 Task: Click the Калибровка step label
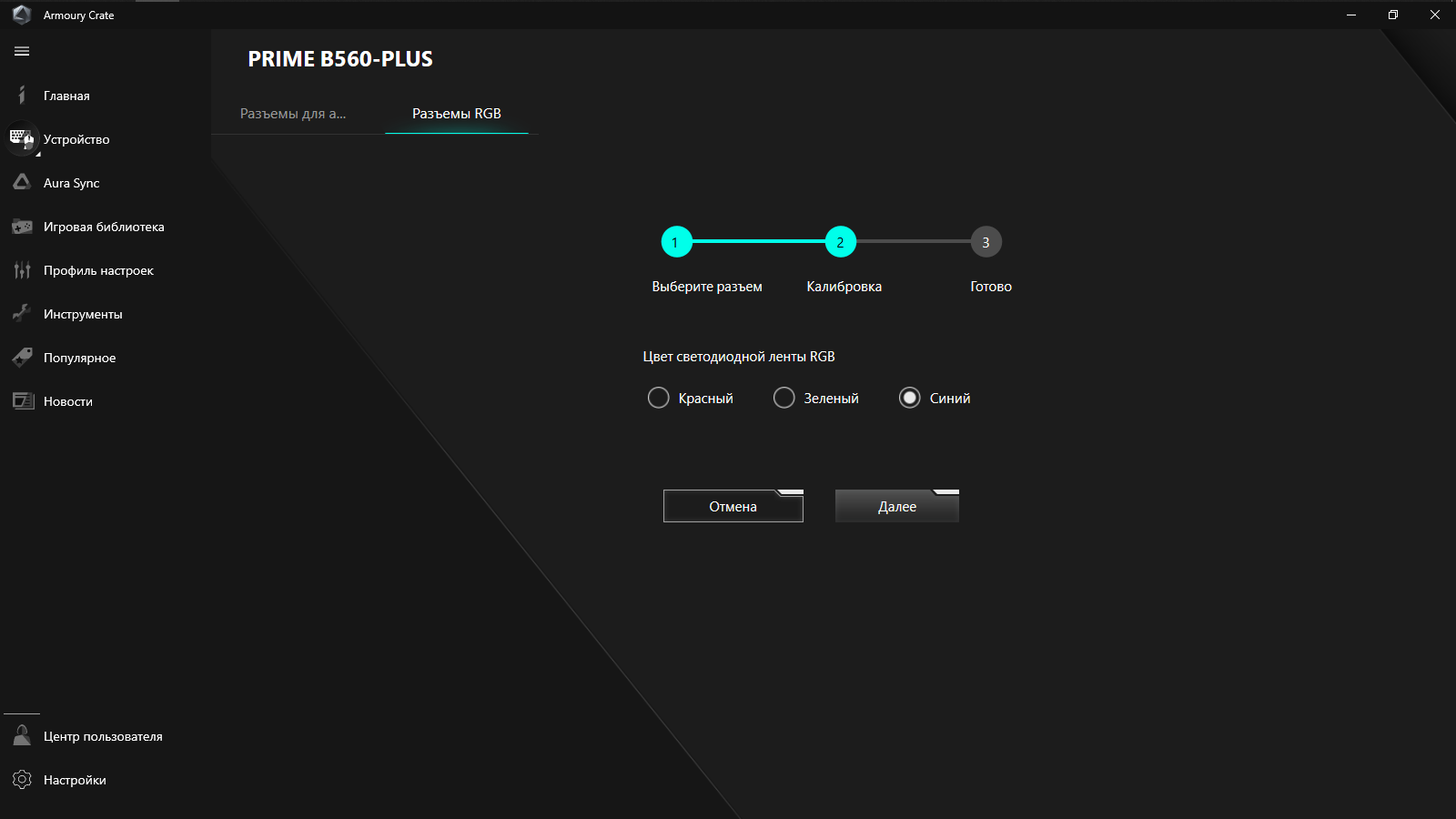(844, 287)
